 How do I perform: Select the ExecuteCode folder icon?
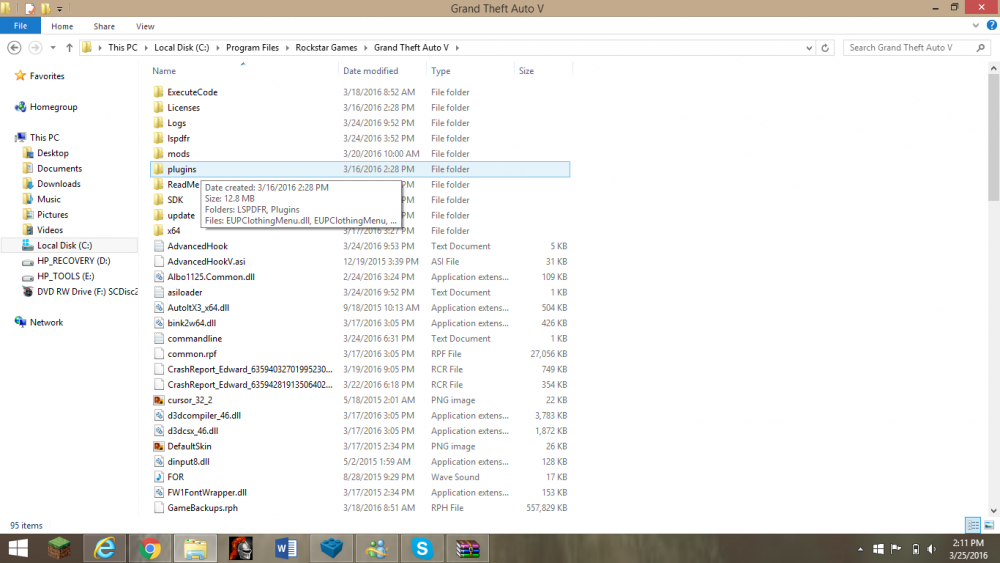click(158, 92)
